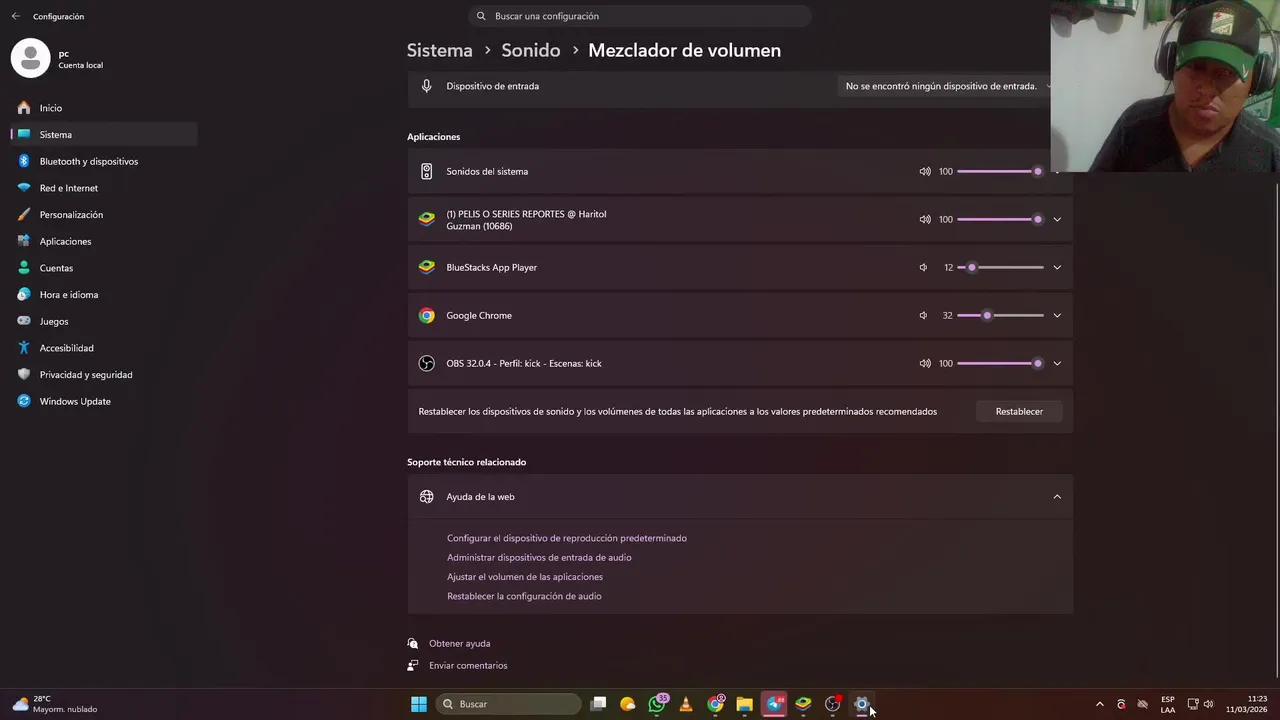Click the Restablecer button
Image resolution: width=1280 pixels, height=720 pixels.
1019,411
